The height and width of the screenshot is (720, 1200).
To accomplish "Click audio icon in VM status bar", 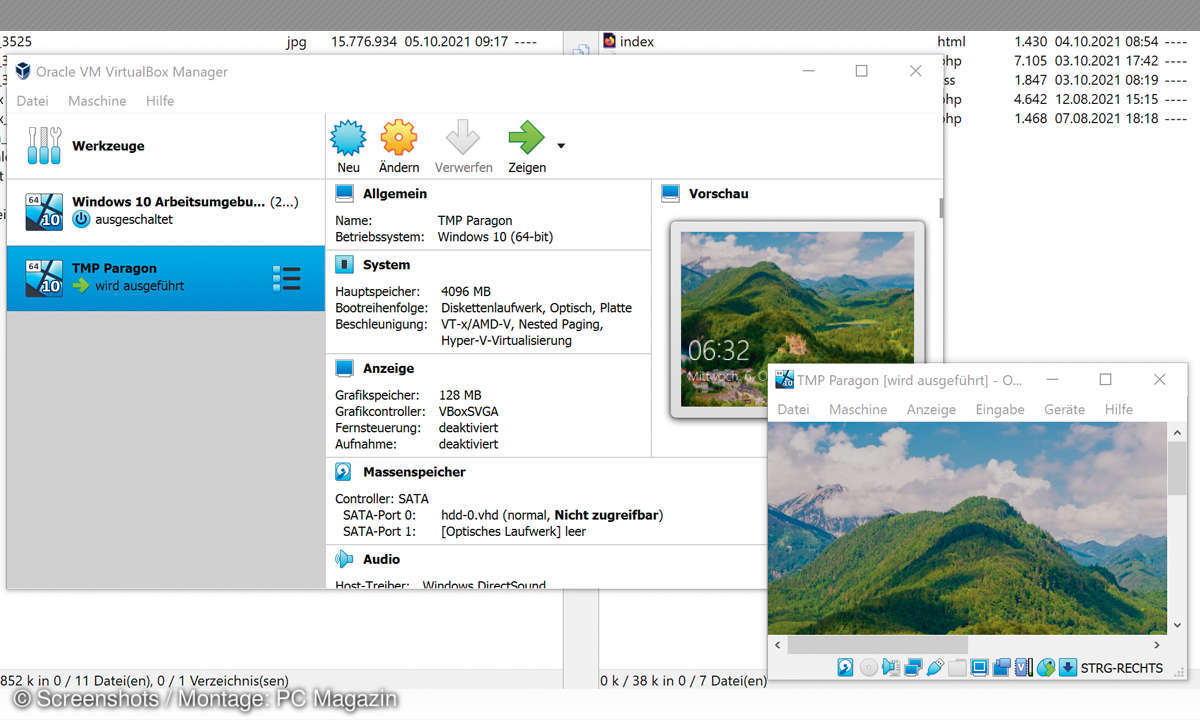I will pyautogui.click(x=891, y=667).
